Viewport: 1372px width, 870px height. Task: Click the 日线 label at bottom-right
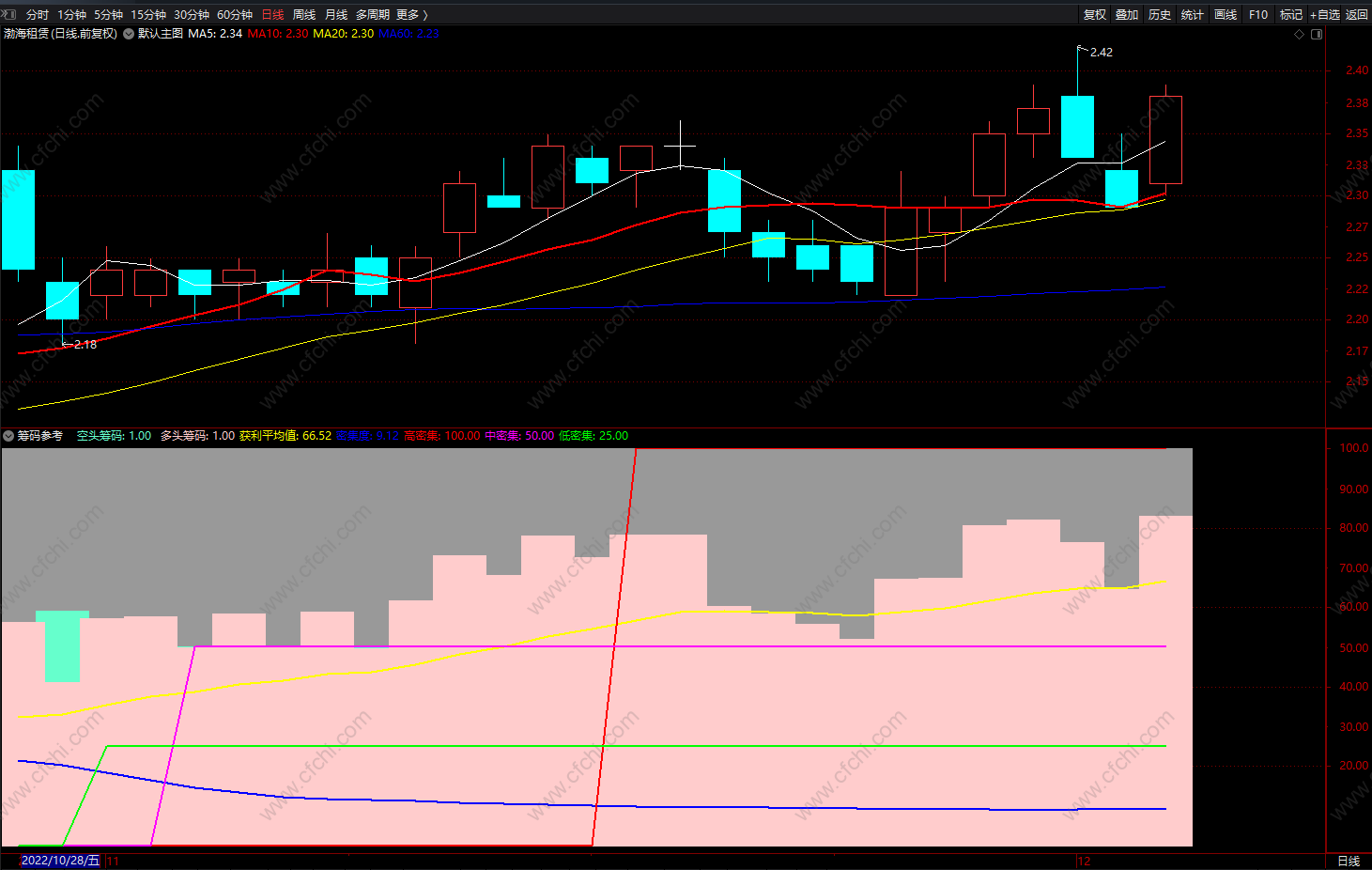click(x=1349, y=862)
